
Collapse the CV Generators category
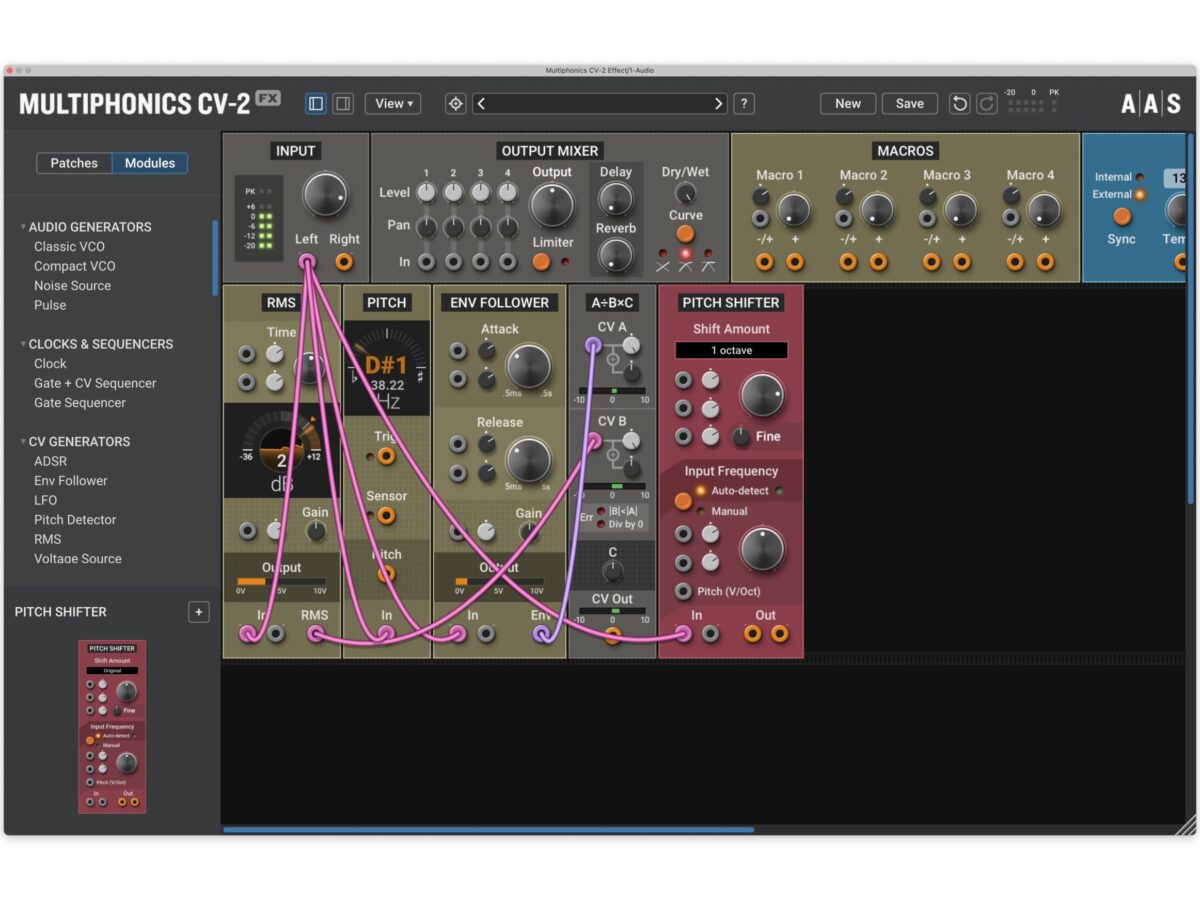(x=23, y=441)
